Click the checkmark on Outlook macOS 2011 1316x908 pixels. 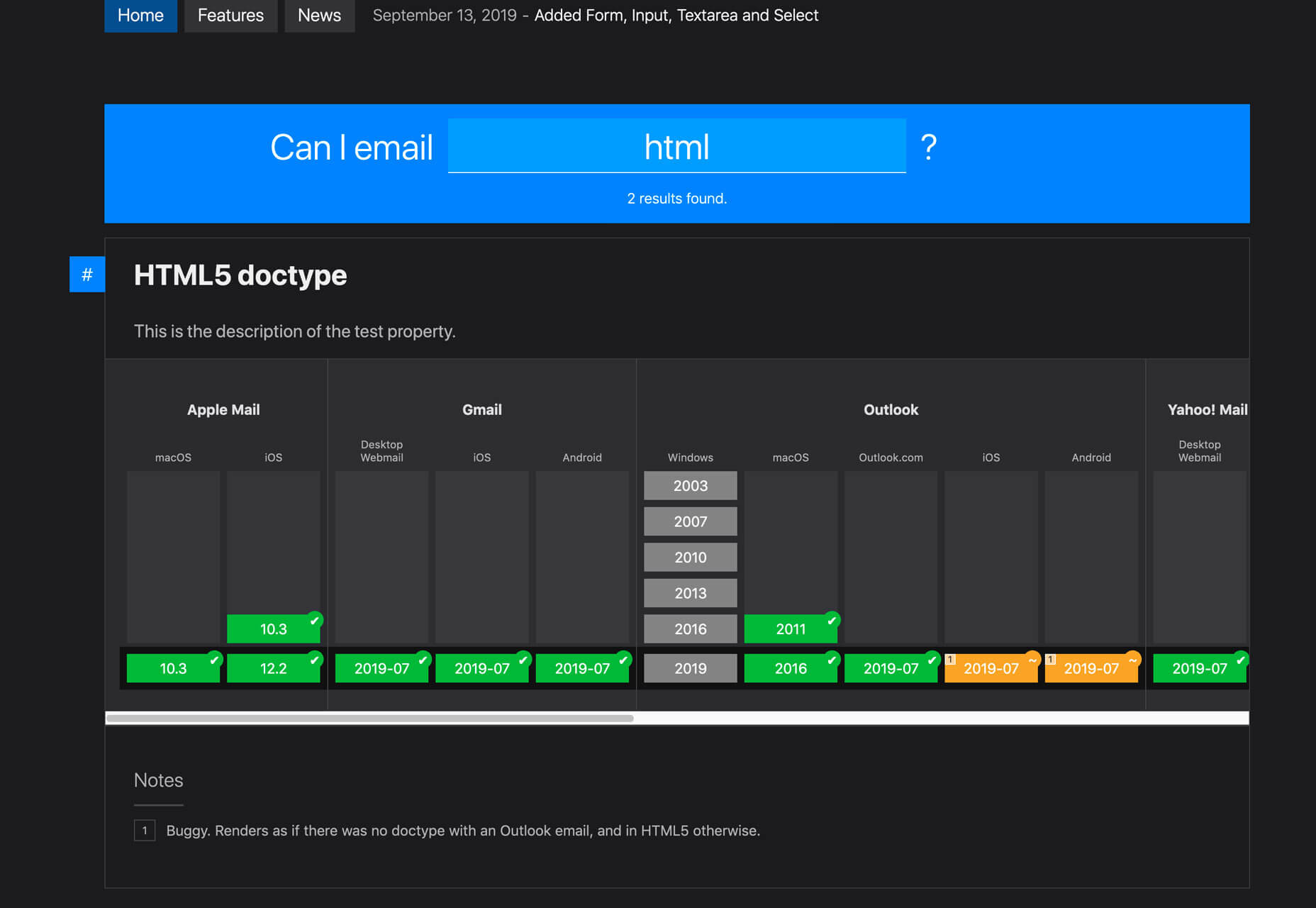(x=832, y=620)
